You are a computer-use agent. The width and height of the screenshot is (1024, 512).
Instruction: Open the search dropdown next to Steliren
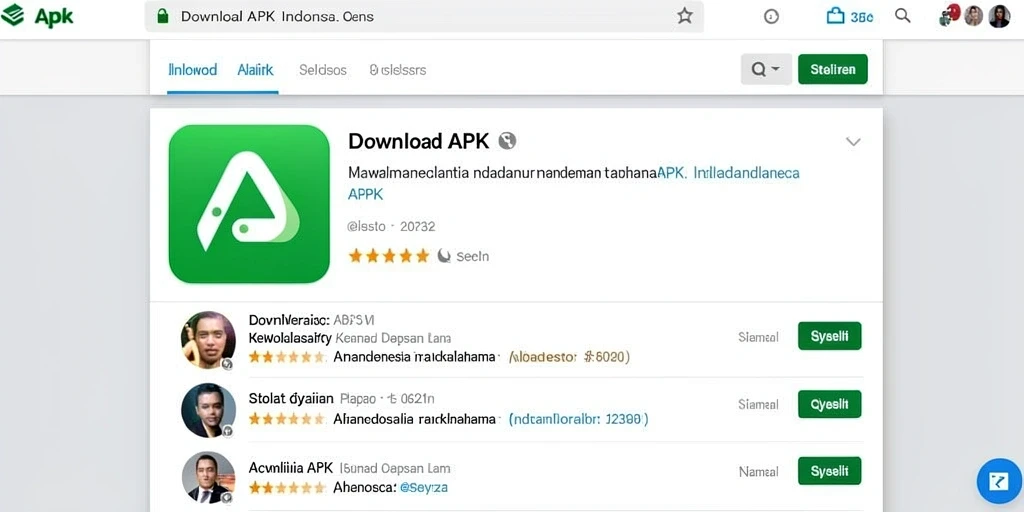(766, 69)
